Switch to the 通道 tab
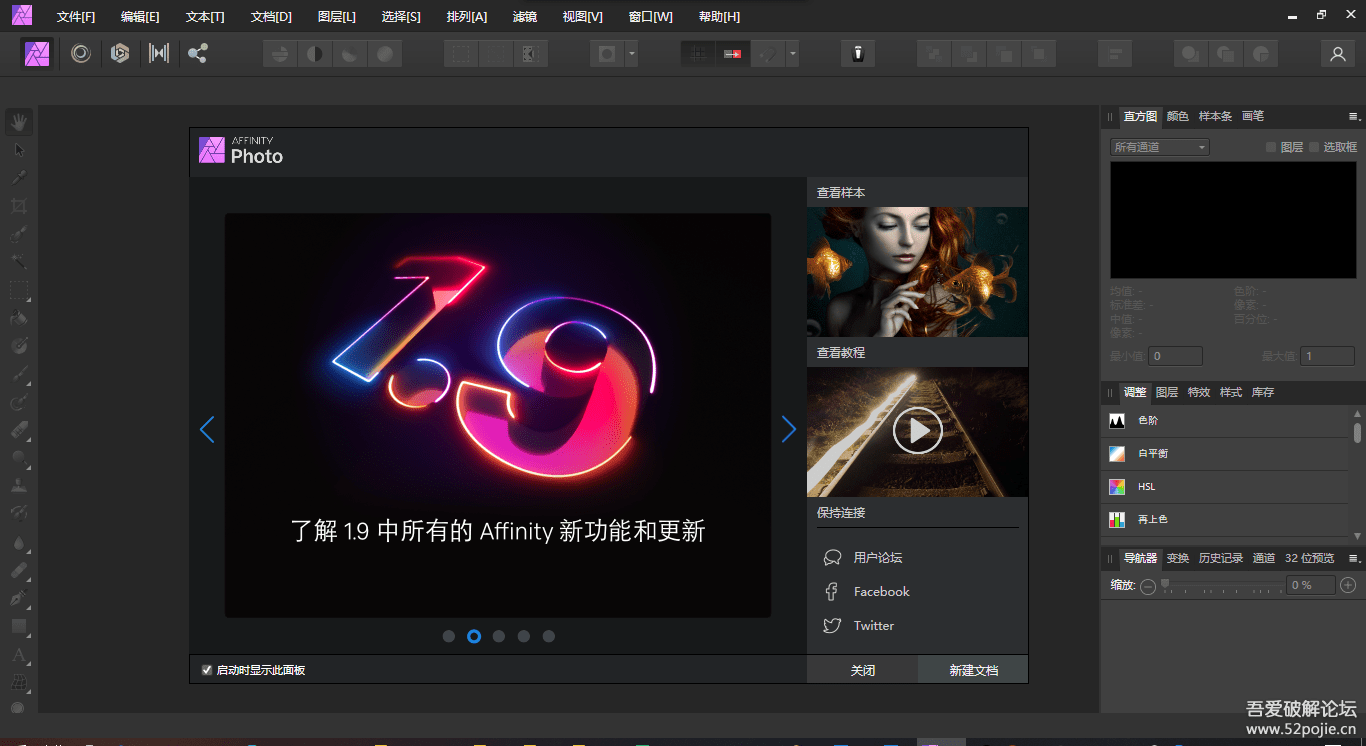Screen dimensions: 1366x746 [1264, 558]
